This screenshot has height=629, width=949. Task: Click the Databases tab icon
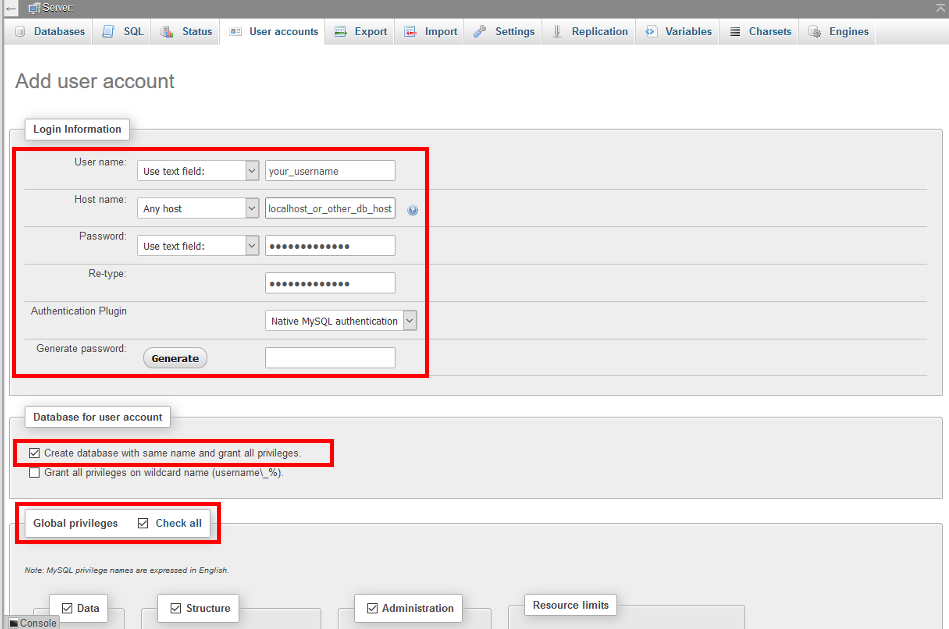20,32
